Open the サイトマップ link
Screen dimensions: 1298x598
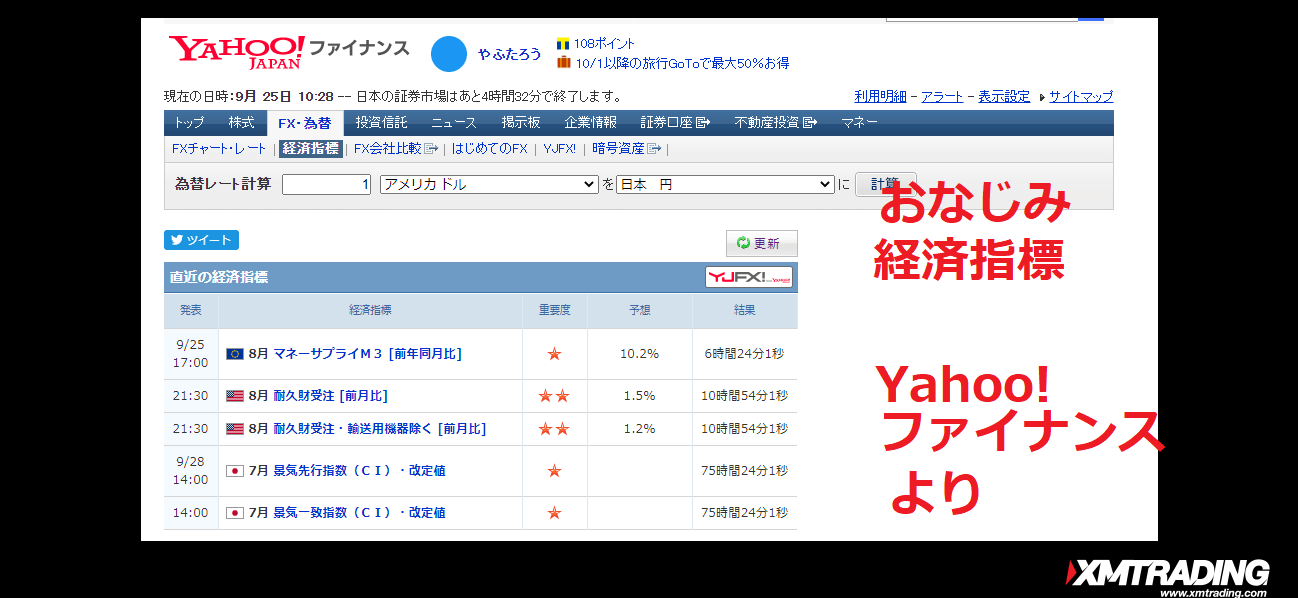(x=1080, y=97)
